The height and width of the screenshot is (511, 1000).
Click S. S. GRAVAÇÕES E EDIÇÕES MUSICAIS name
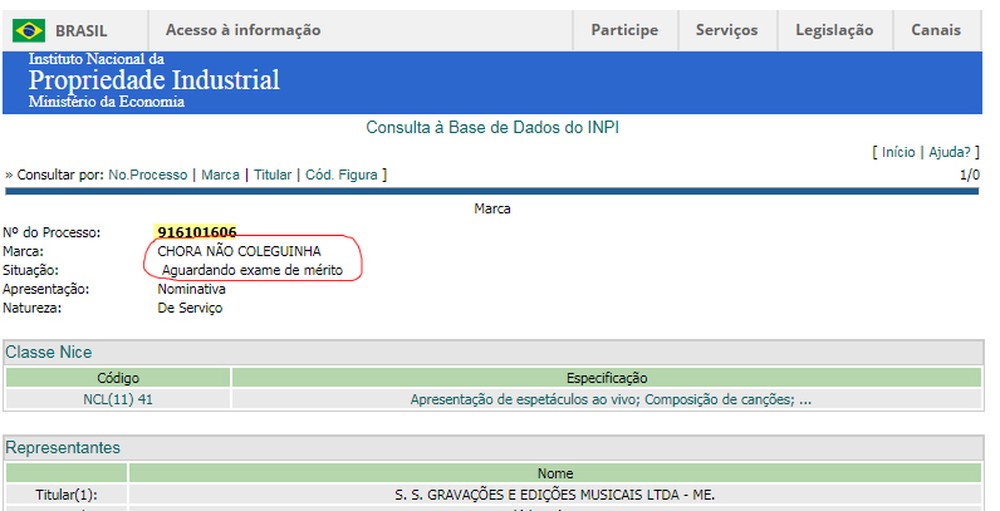pos(555,494)
